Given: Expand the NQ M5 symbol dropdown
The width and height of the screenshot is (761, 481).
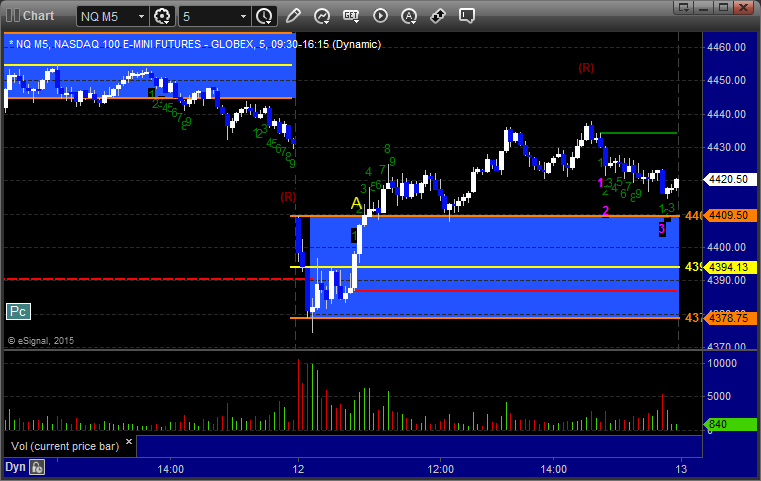Looking at the screenshot, I should coord(141,17).
